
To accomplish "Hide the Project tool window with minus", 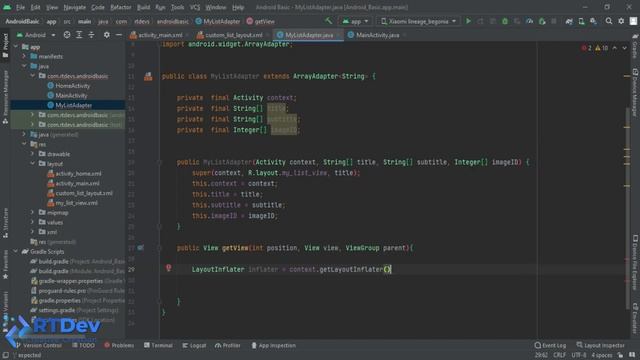I will (x=118, y=35).
